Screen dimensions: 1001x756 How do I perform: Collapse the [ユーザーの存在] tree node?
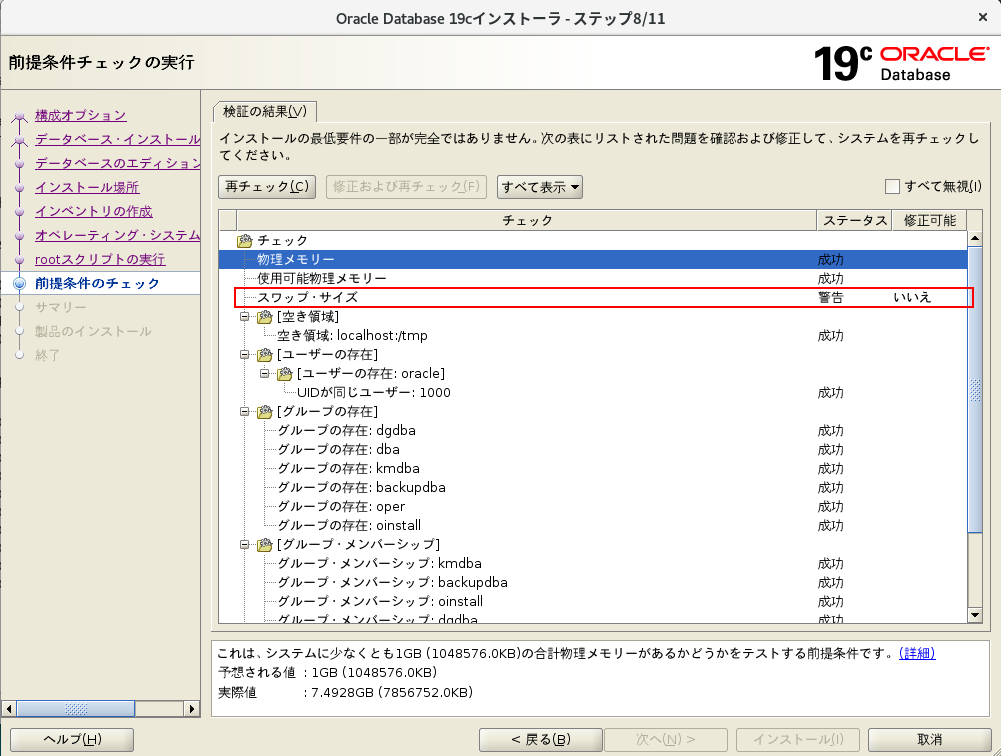(x=245, y=355)
